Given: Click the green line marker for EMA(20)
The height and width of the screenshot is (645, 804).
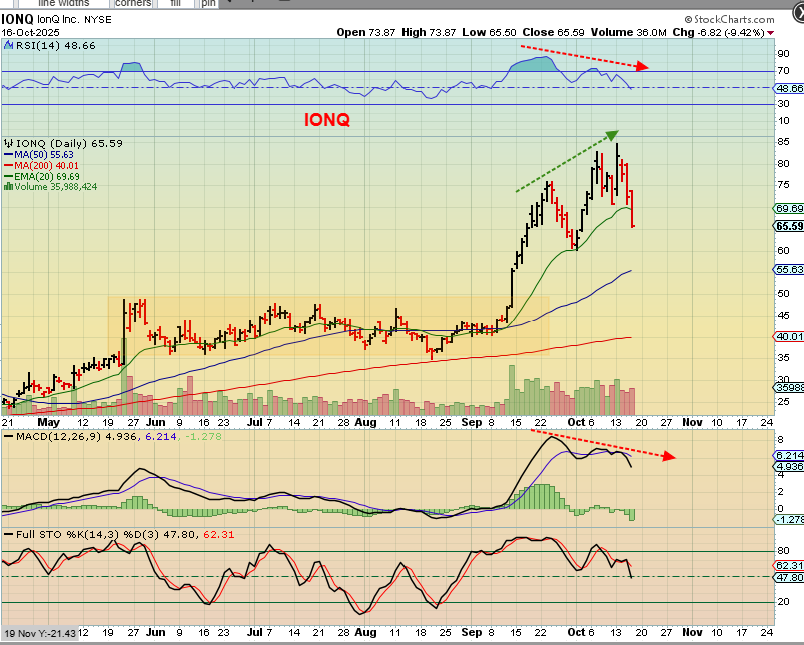Looking at the screenshot, I should (x=9, y=176).
